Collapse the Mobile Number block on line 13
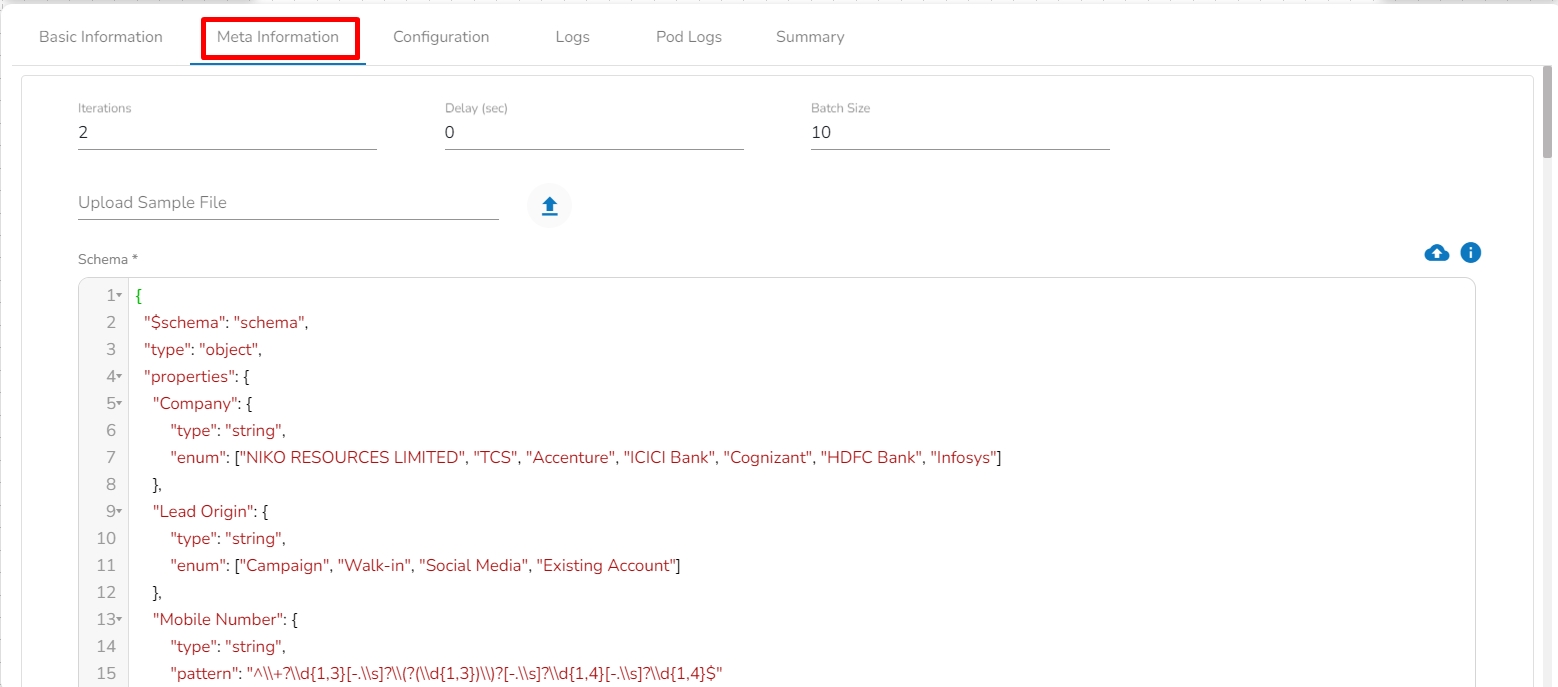 [120, 620]
